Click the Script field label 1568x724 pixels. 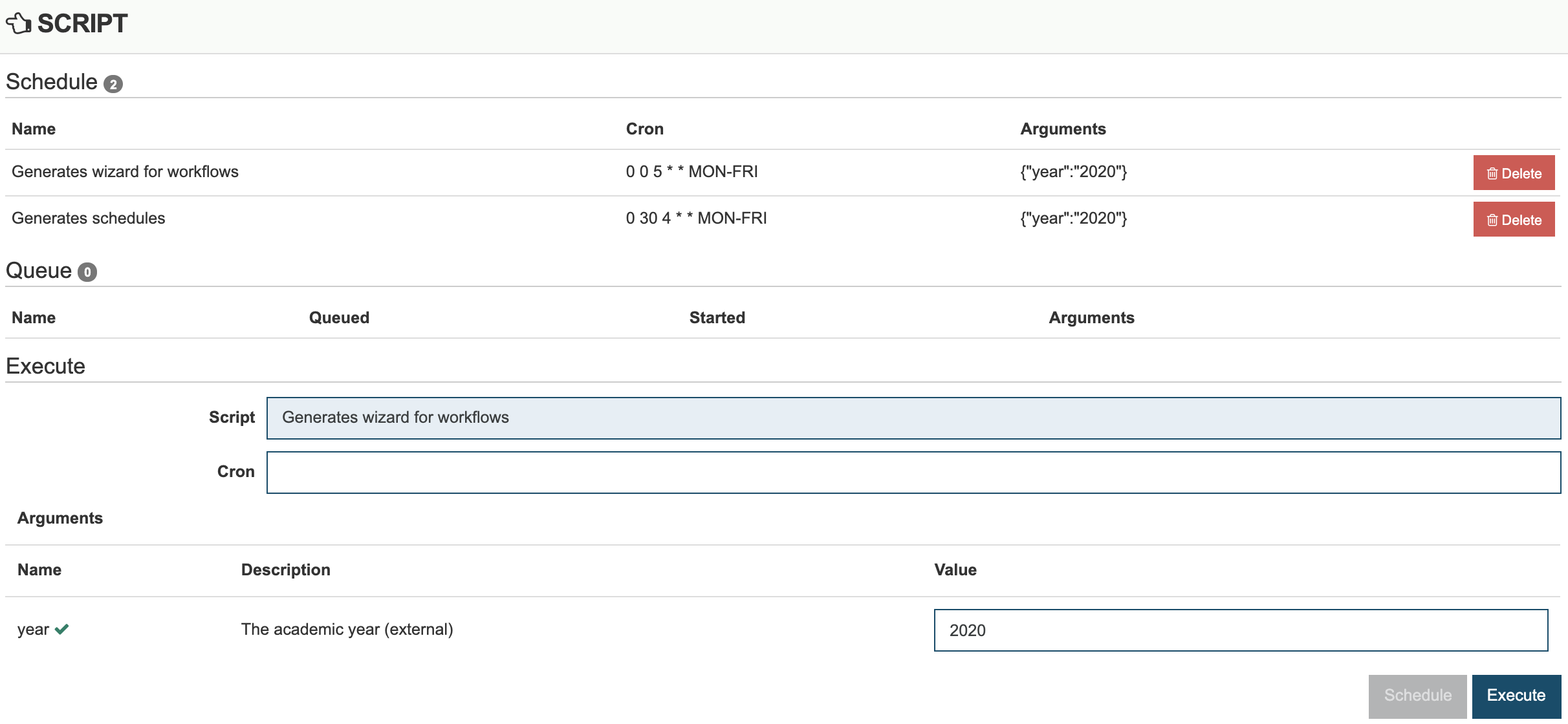coord(232,417)
